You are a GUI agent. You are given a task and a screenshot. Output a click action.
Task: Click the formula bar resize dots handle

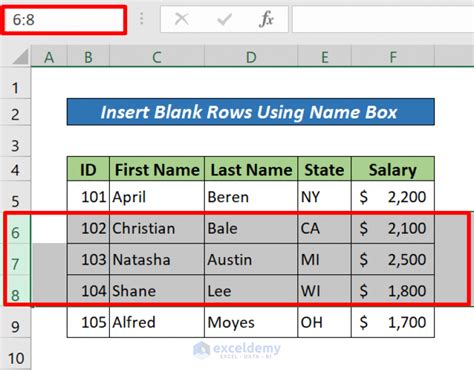pyautogui.click(x=142, y=19)
